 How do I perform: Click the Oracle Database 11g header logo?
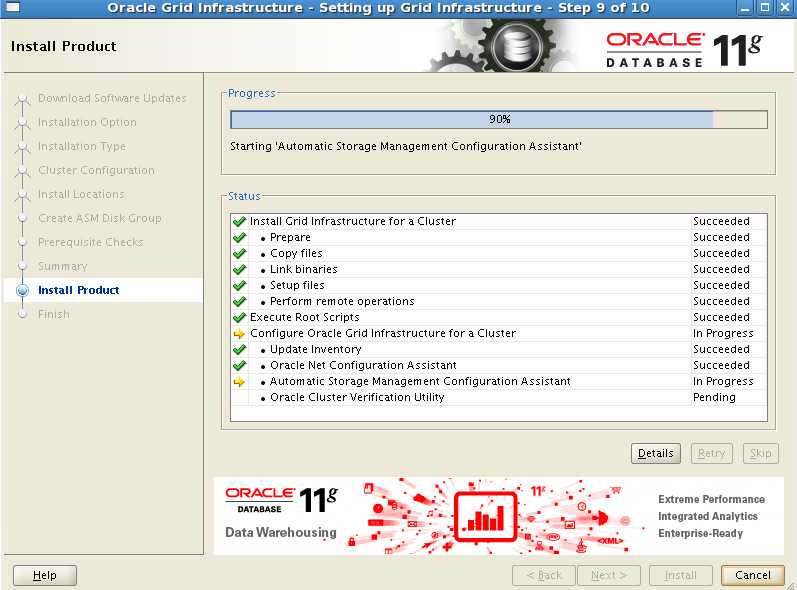(x=684, y=50)
